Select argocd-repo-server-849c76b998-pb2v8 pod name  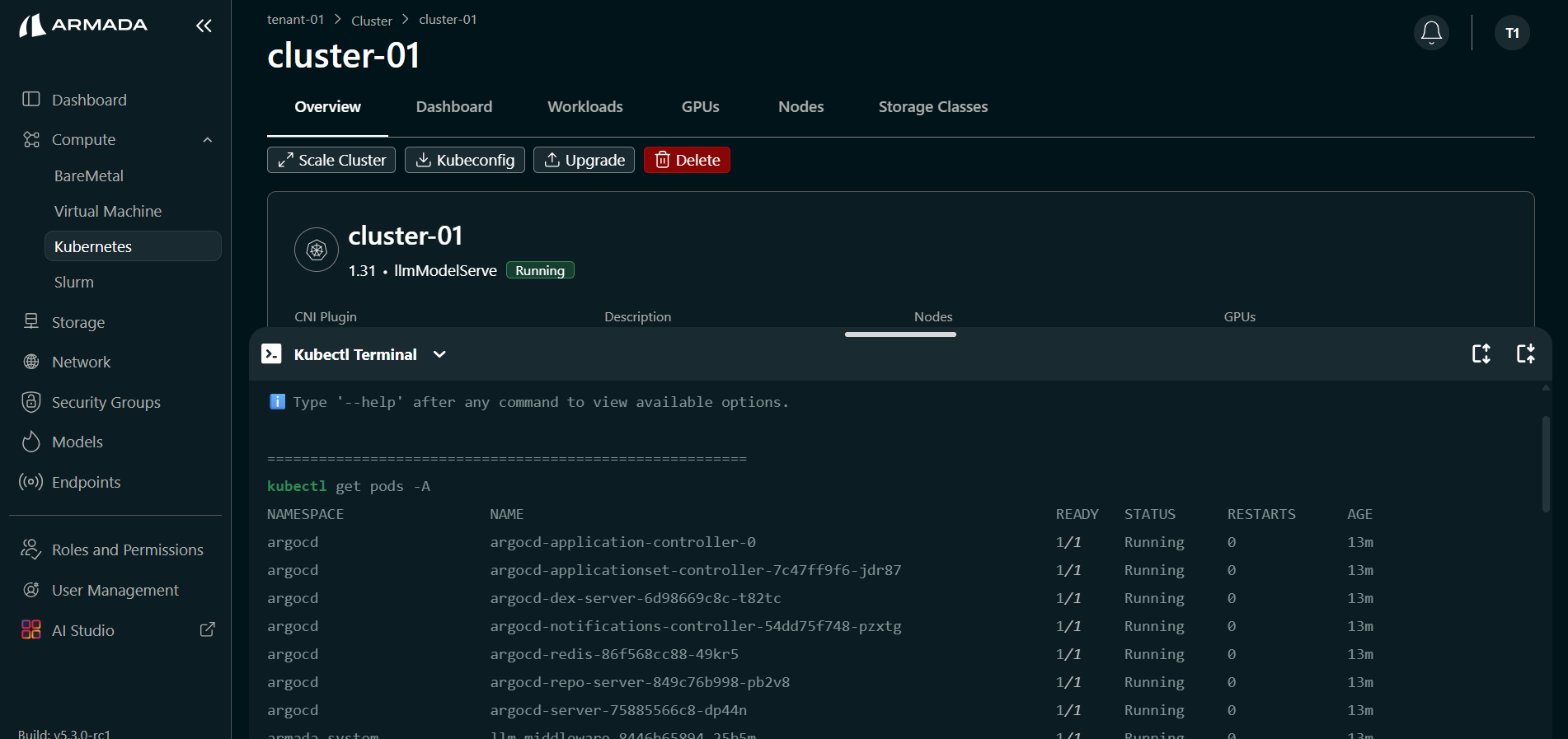pos(640,682)
